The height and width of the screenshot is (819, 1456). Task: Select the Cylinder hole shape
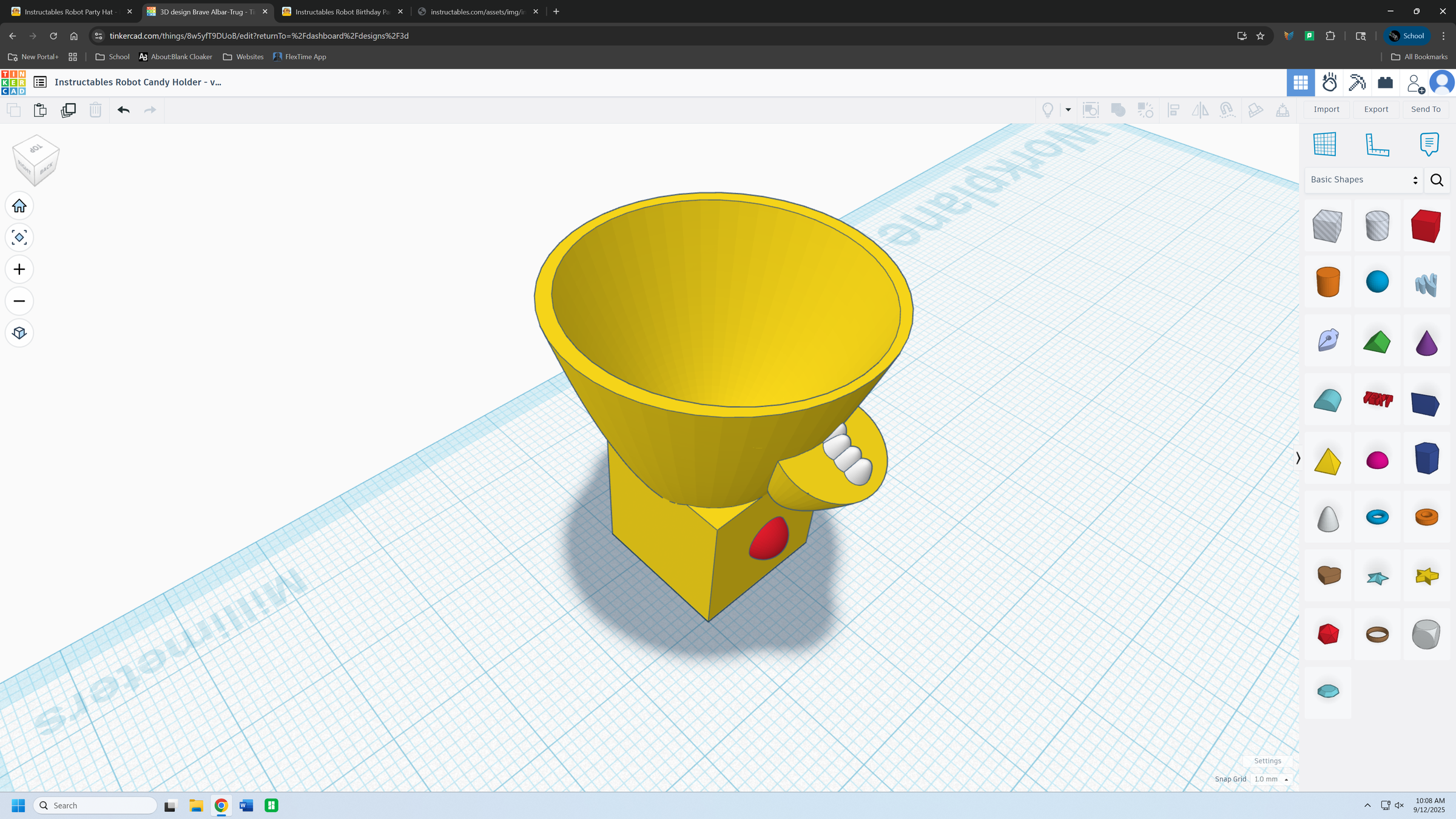click(1377, 226)
